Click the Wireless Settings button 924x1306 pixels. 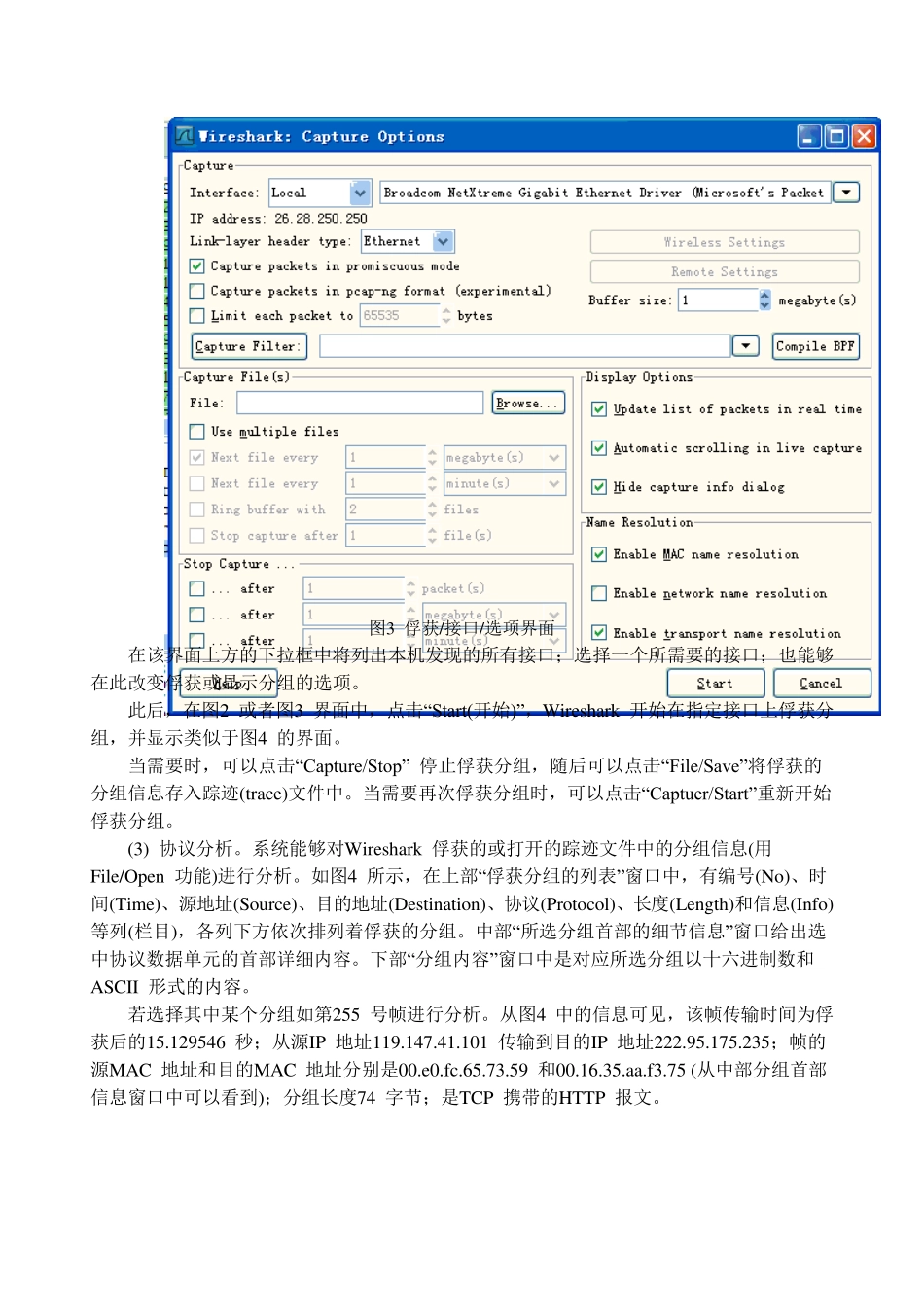[x=725, y=242]
